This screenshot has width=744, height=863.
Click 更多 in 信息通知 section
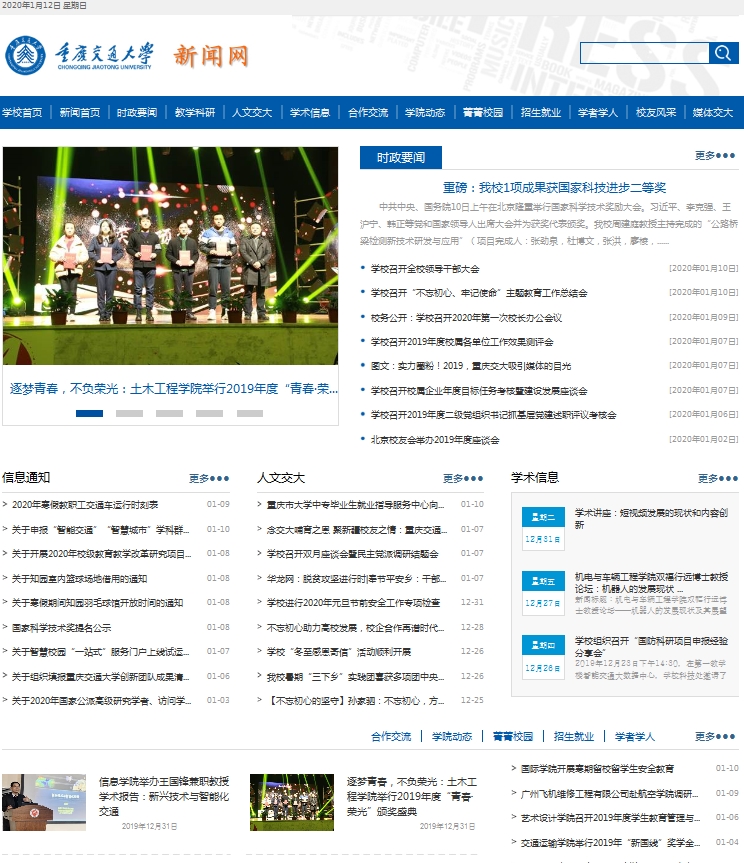[209, 478]
